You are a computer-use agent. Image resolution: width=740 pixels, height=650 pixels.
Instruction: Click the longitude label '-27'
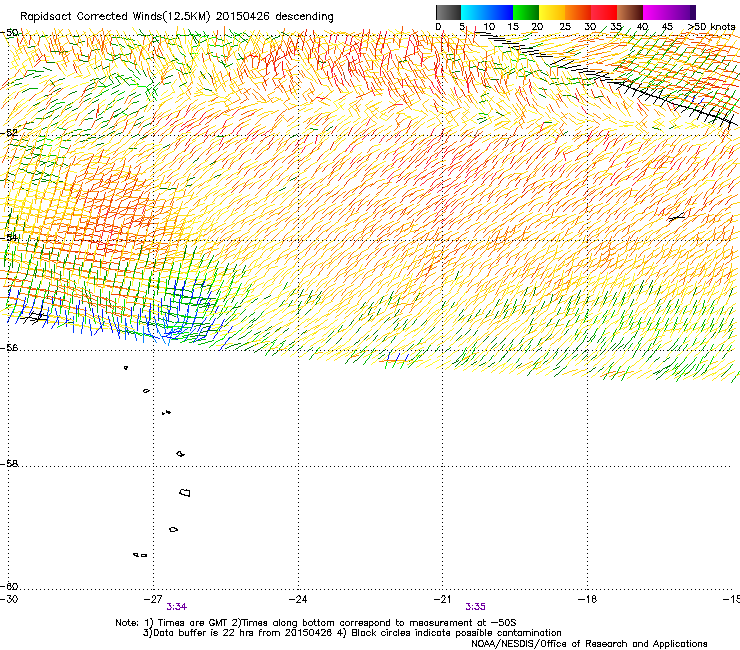pos(153,599)
